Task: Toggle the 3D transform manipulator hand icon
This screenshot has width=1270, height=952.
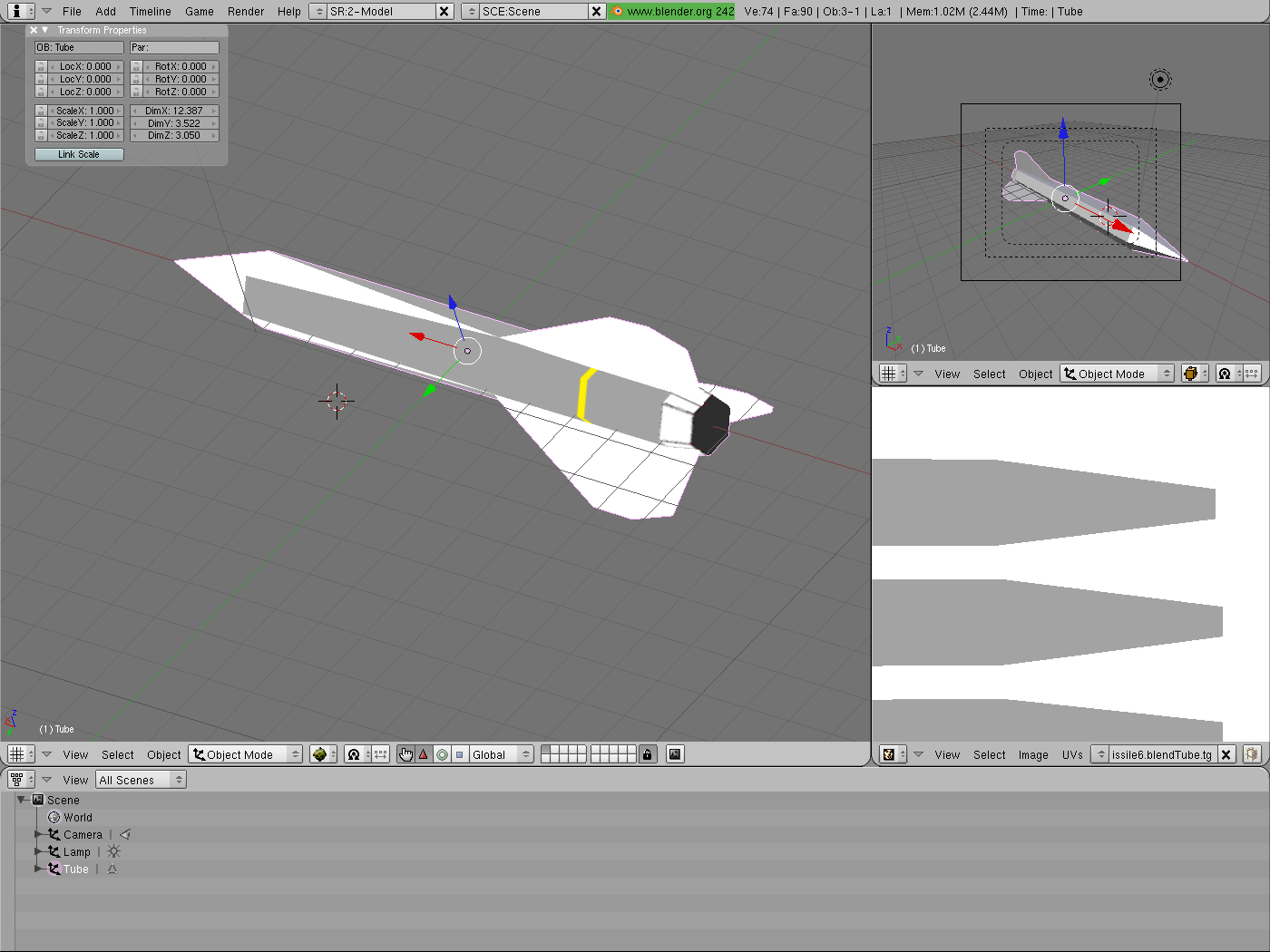Action: coord(405,754)
